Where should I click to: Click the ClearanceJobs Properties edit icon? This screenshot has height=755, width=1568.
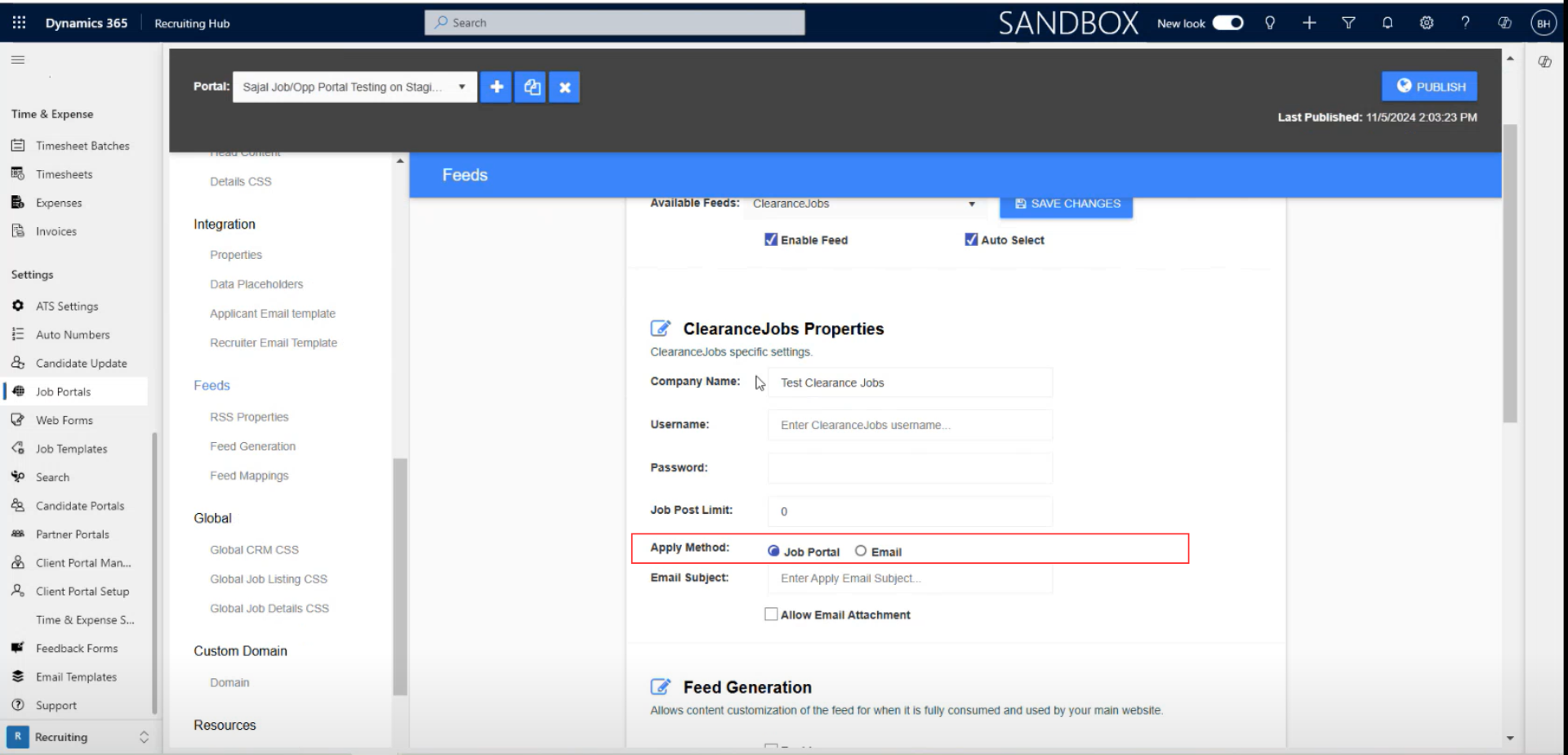click(x=661, y=328)
